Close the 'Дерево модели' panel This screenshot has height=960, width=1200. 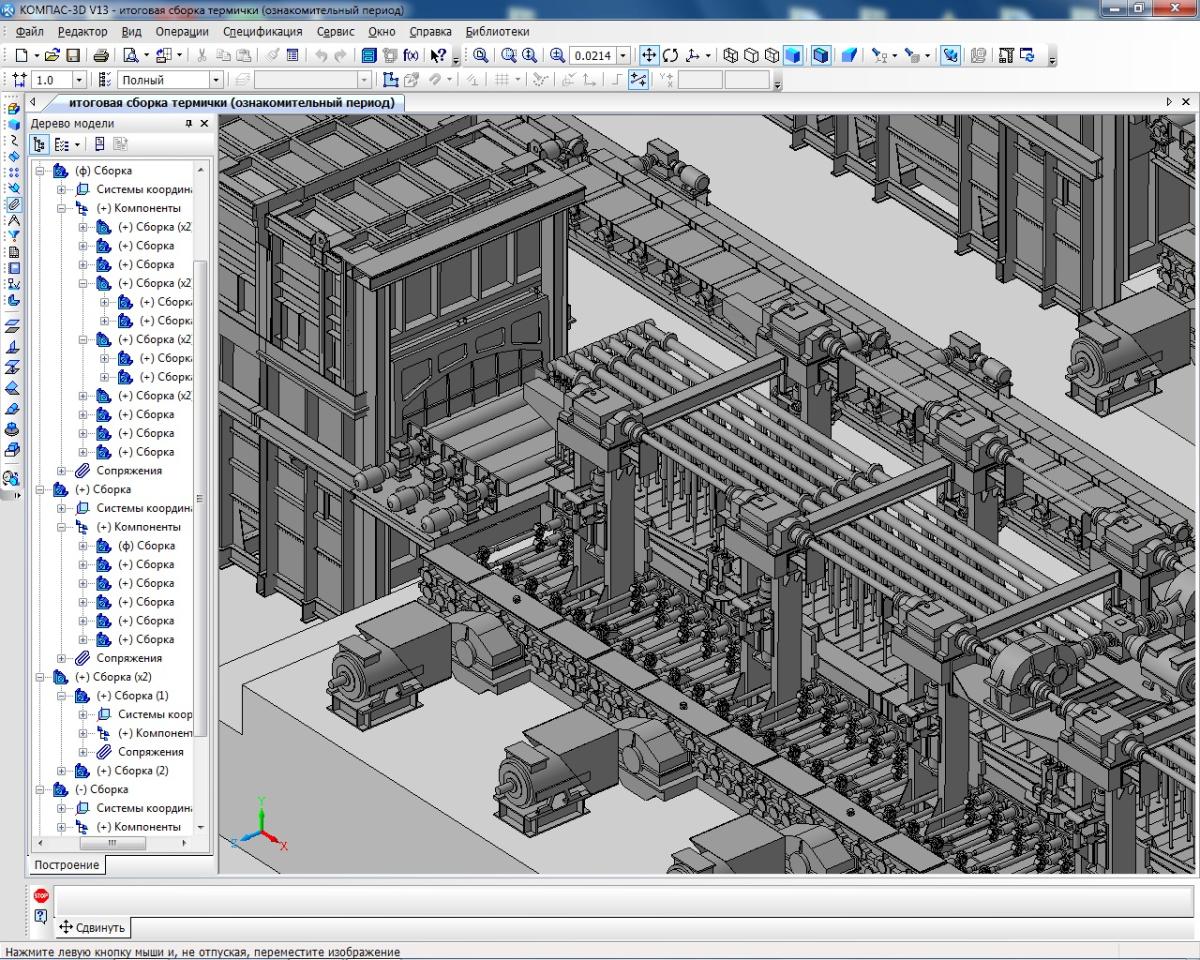point(205,123)
